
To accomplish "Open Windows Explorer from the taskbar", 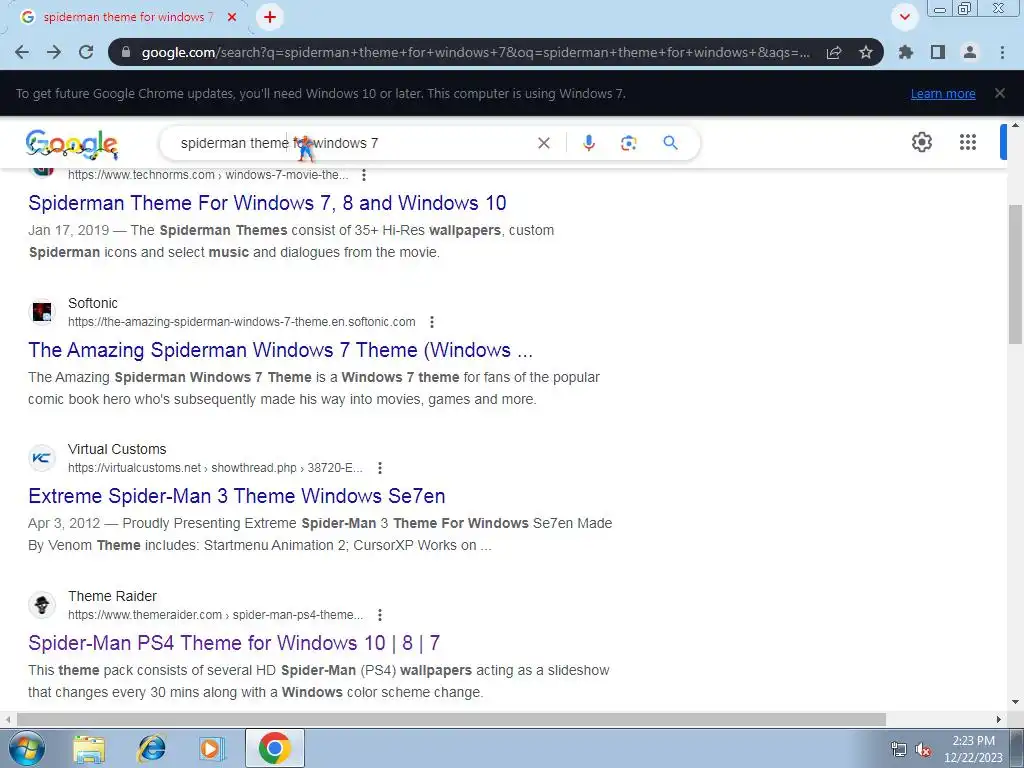I will 89,749.
